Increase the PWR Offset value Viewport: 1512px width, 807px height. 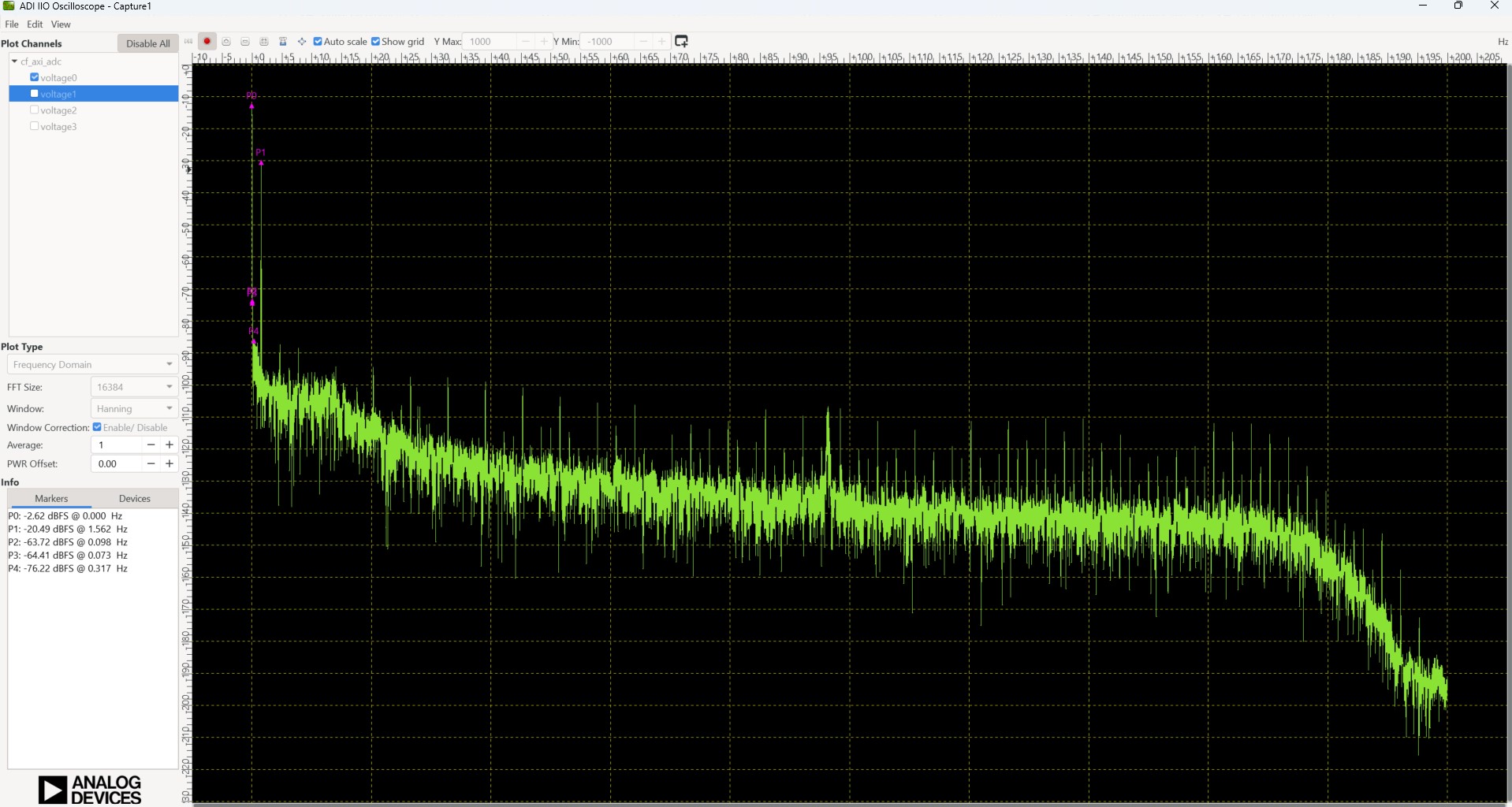click(169, 464)
